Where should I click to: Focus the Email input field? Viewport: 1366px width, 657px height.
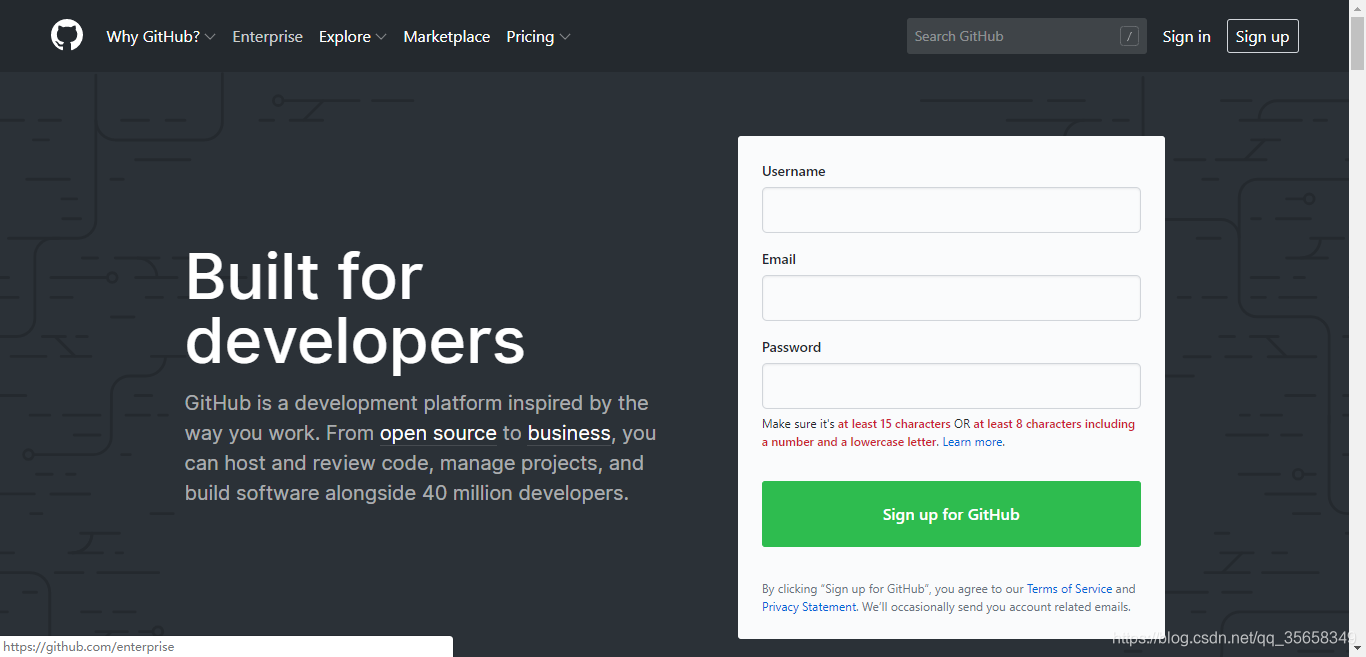coord(951,298)
